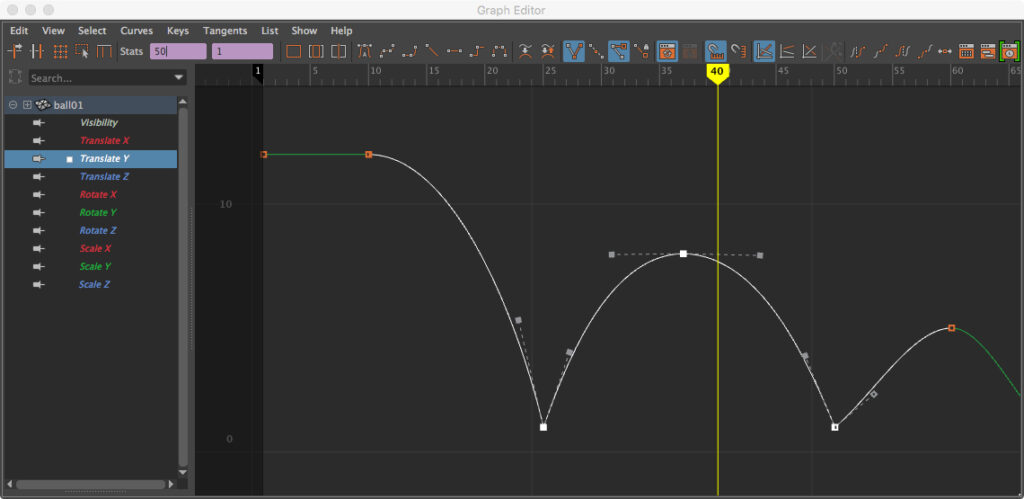Select the Scale Y channel
This screenshot has height=499, width=1024.
pyautogui.click(x=95, y=267)
